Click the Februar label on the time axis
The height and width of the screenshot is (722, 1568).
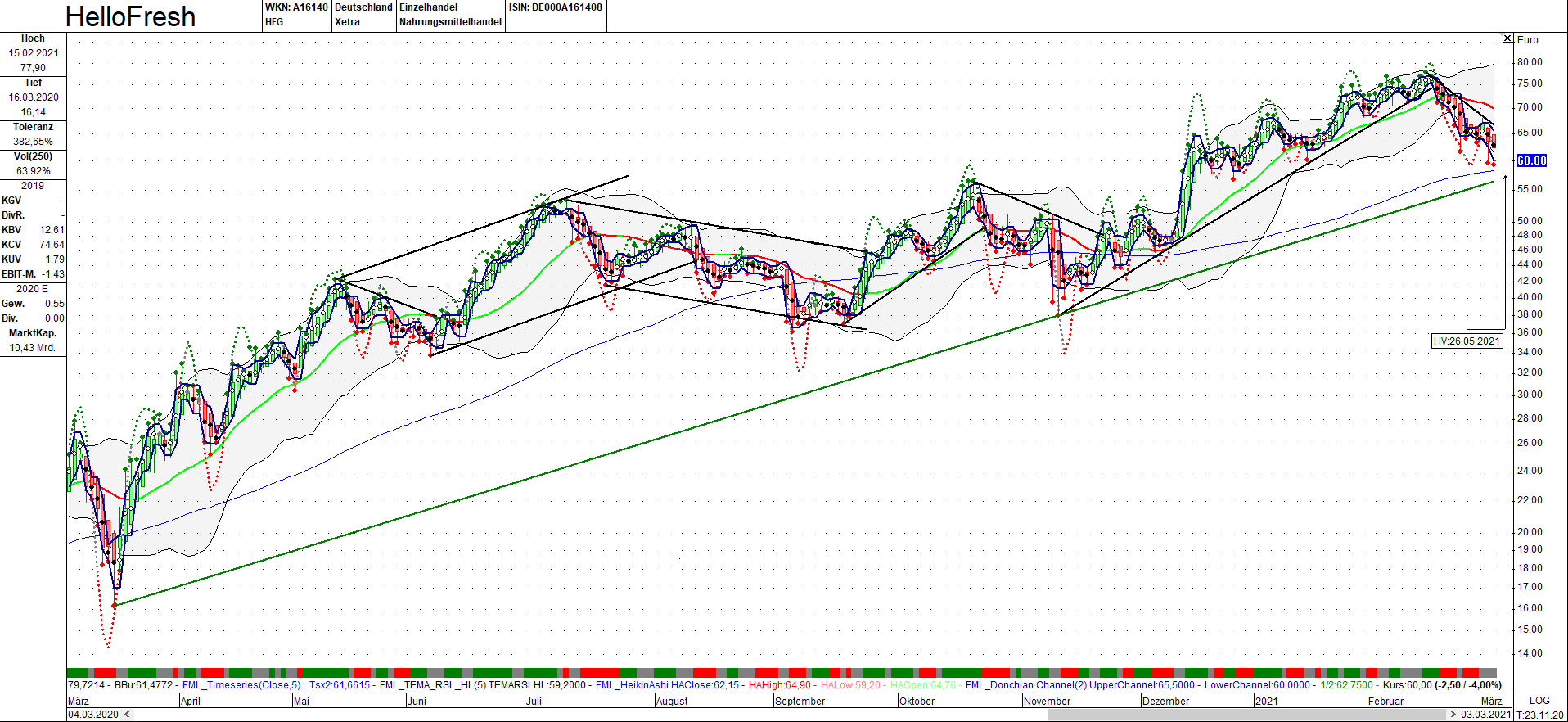click(1386, 701)
